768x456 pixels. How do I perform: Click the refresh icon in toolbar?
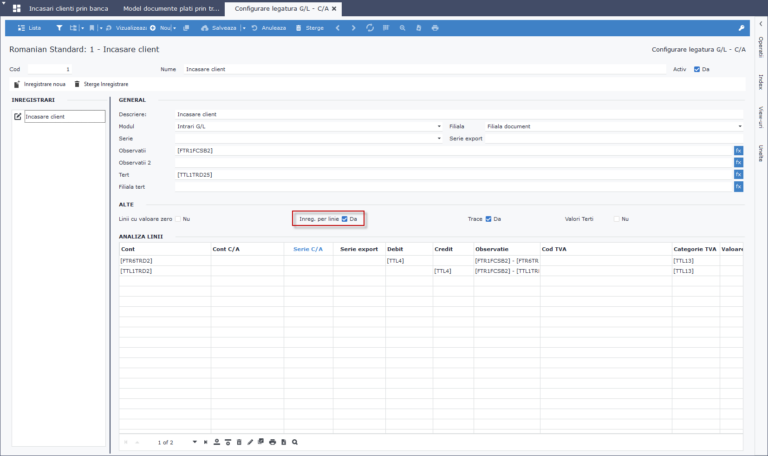[x=370, y=28]
